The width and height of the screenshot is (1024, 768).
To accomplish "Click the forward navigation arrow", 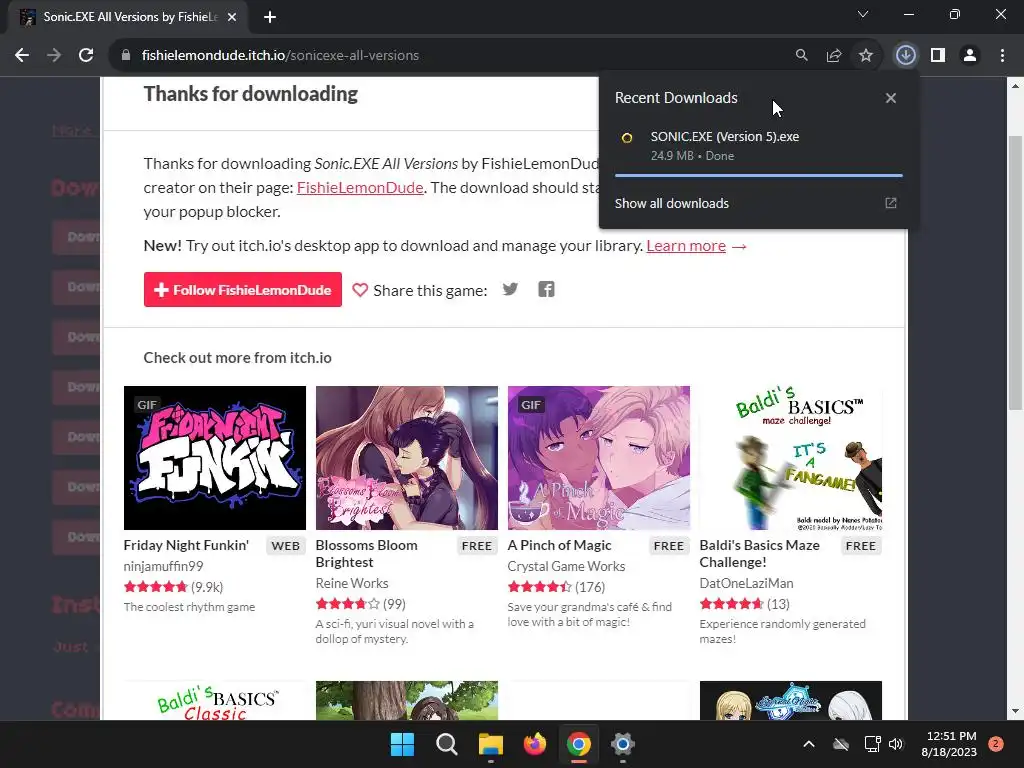I will tap(54, 56).
